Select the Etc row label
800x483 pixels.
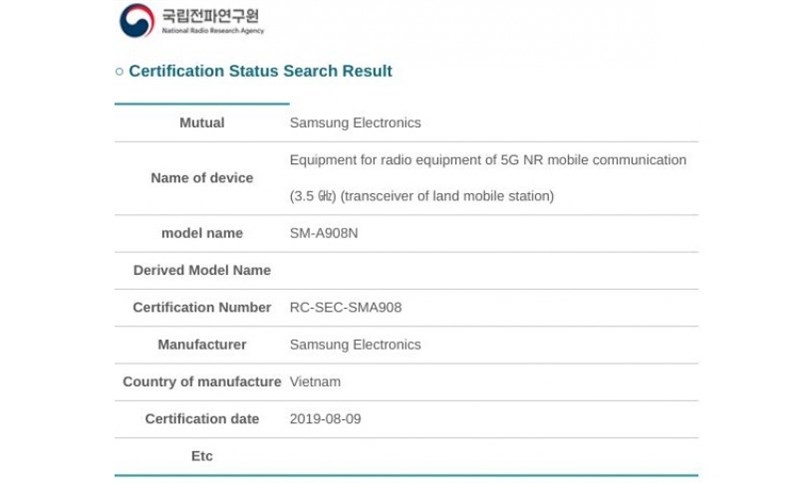coord(202,456)
